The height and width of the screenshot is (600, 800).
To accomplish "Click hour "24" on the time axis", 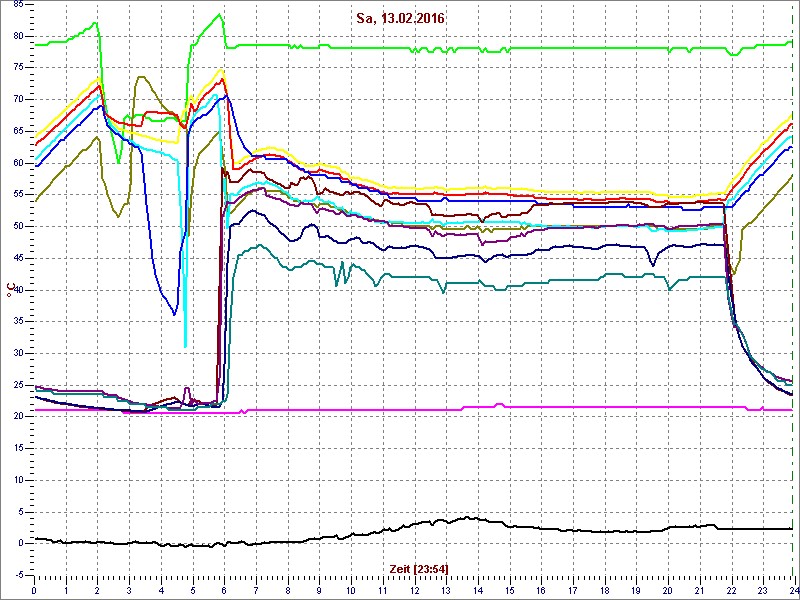I will click(x=793, y=591).
